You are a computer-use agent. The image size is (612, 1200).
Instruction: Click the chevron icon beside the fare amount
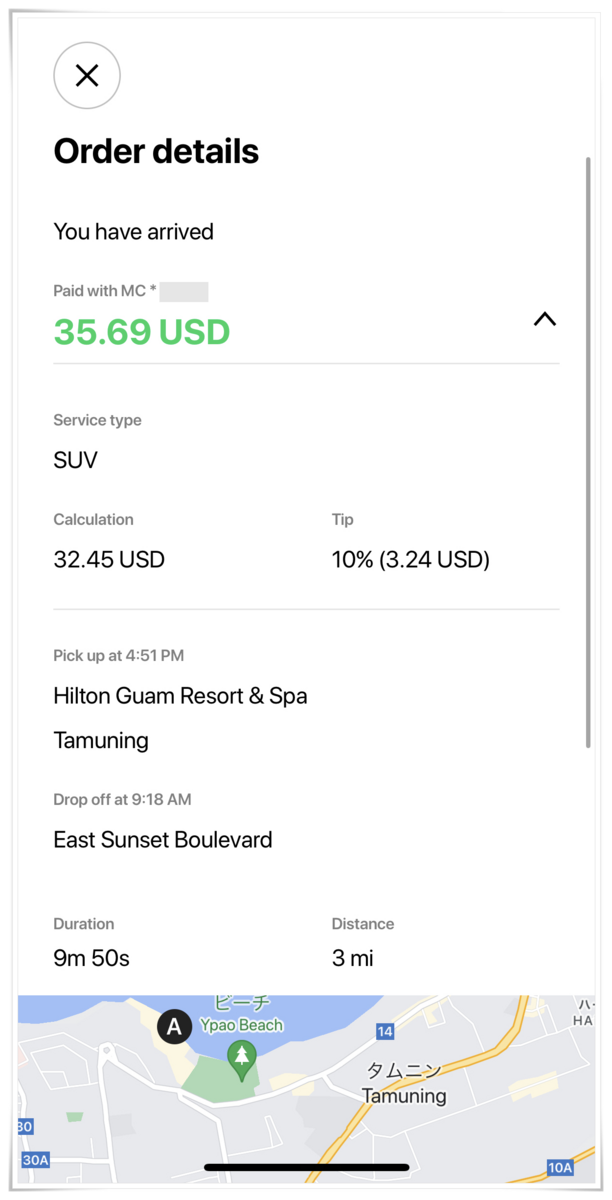545,319
